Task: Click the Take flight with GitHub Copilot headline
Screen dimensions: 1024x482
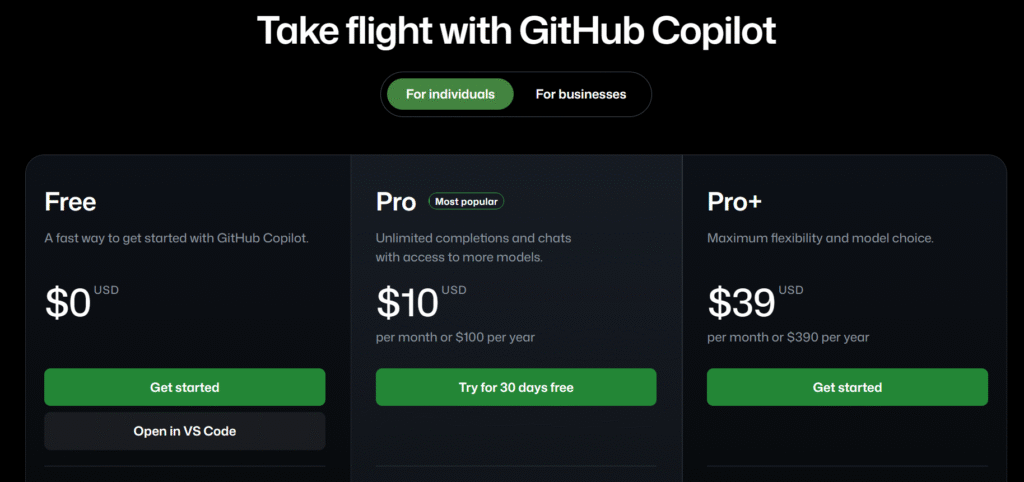Action: pyautogui.click(x=516, y=31)
